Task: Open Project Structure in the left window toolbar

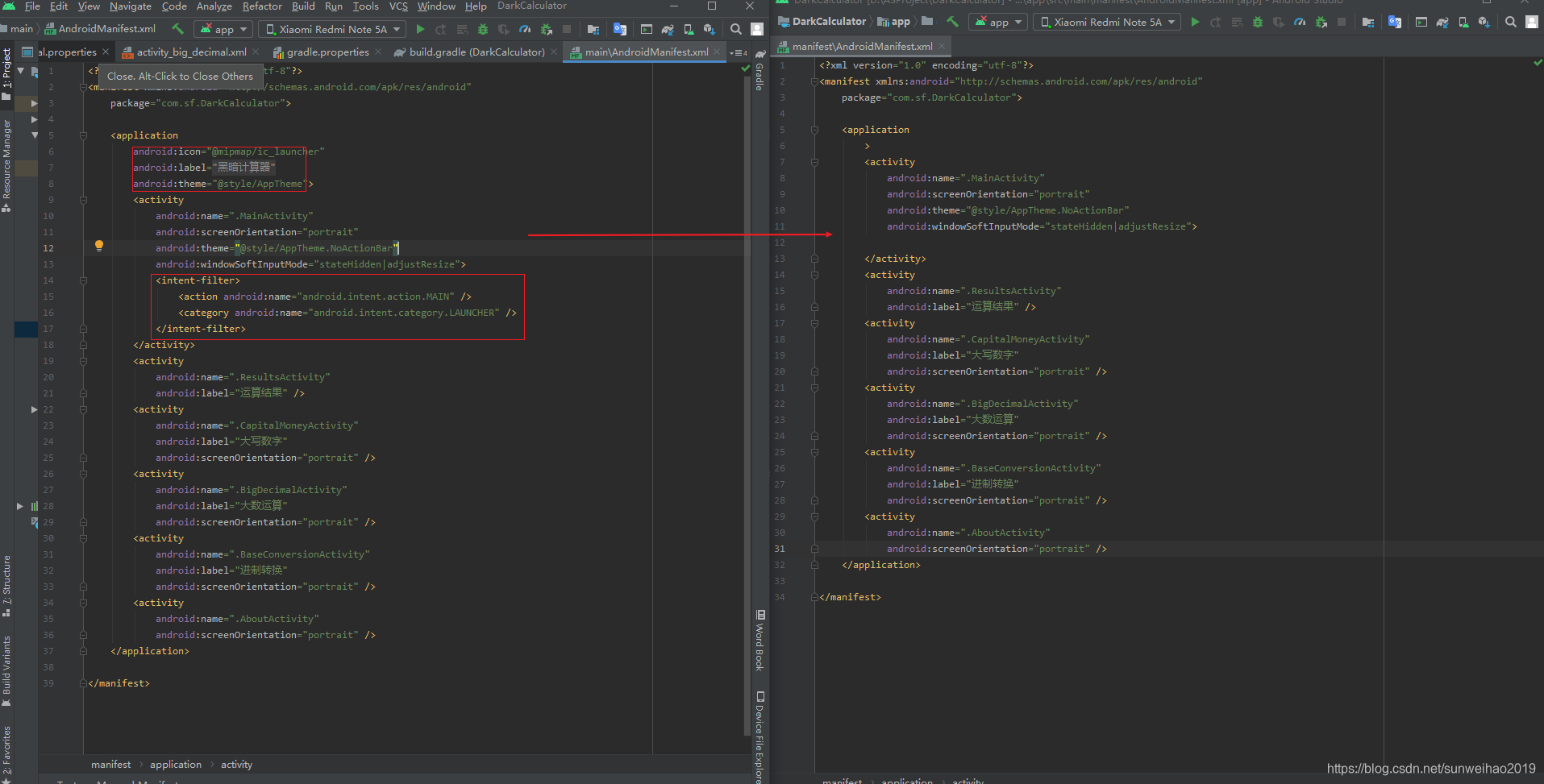Action: coord(593,29)
